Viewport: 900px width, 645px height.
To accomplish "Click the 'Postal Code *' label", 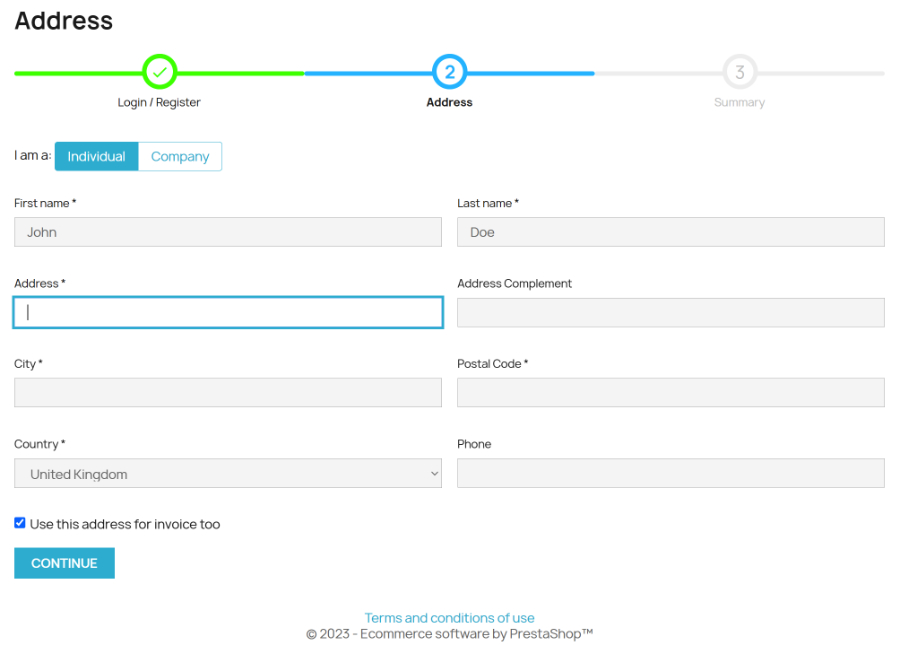I will [x=492, y=364].
